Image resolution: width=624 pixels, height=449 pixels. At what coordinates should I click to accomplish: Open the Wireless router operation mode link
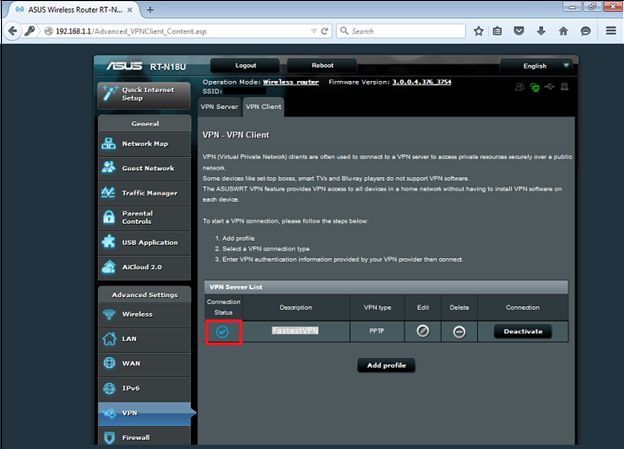(291, 82)
